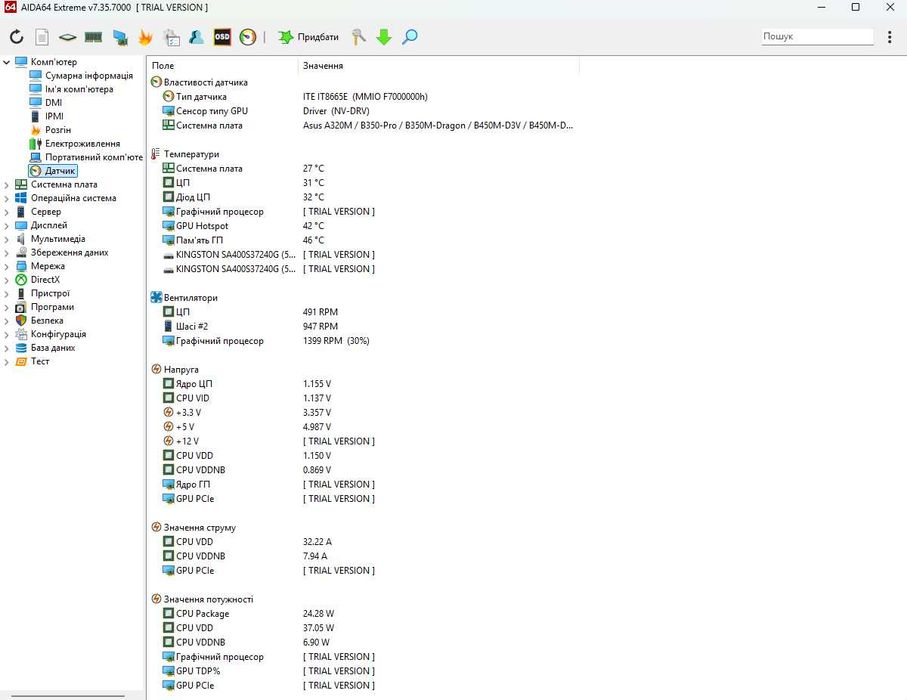
Task: Click the OSD panel toolbar icon
Action: (x=222, y=37)
